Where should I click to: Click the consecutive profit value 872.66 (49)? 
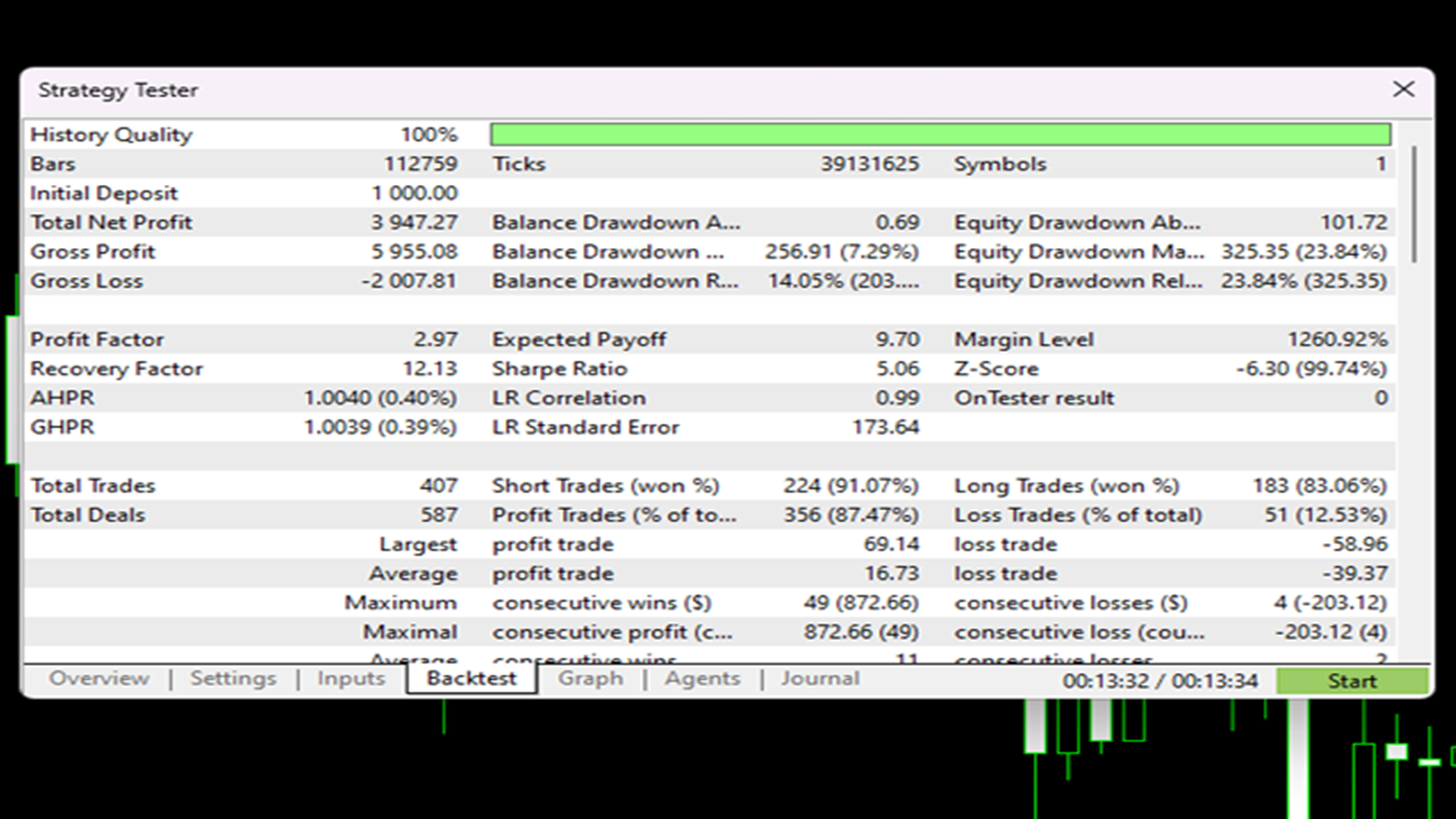pyautogui.click(x=861, y=632)
